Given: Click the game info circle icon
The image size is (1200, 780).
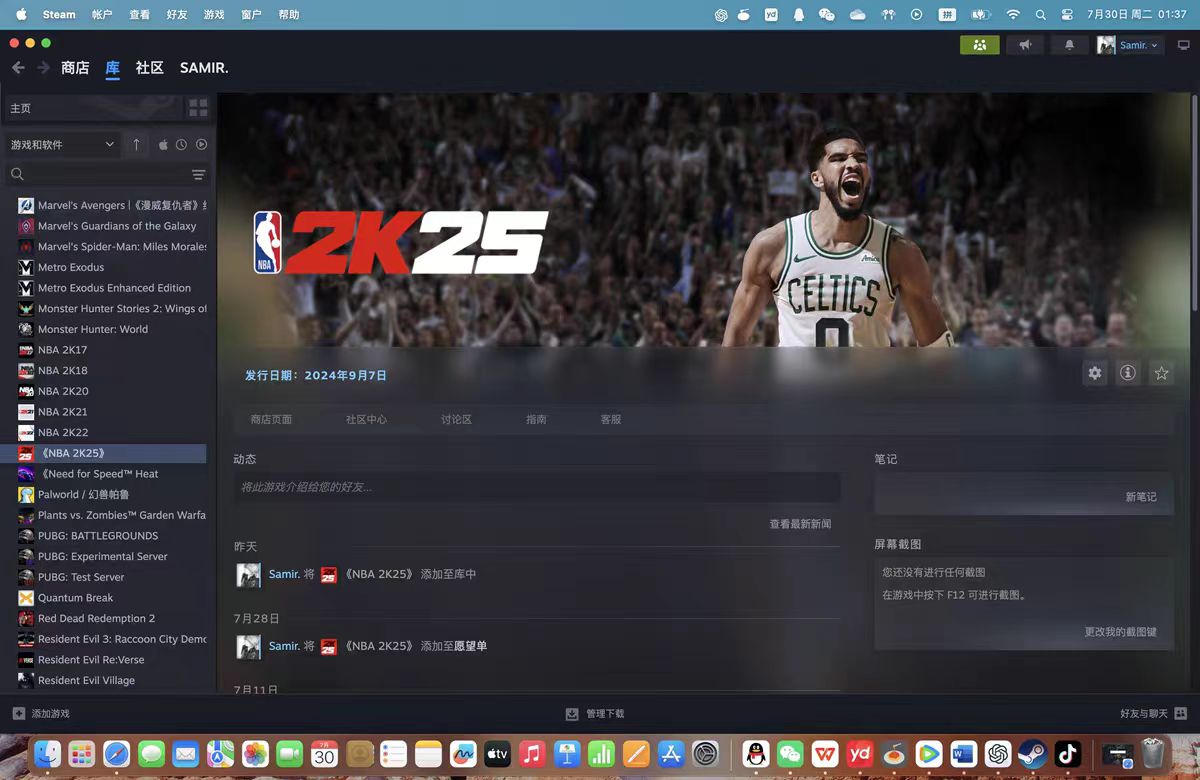Looking at the screenshot, I should (x=1128, y=372).
